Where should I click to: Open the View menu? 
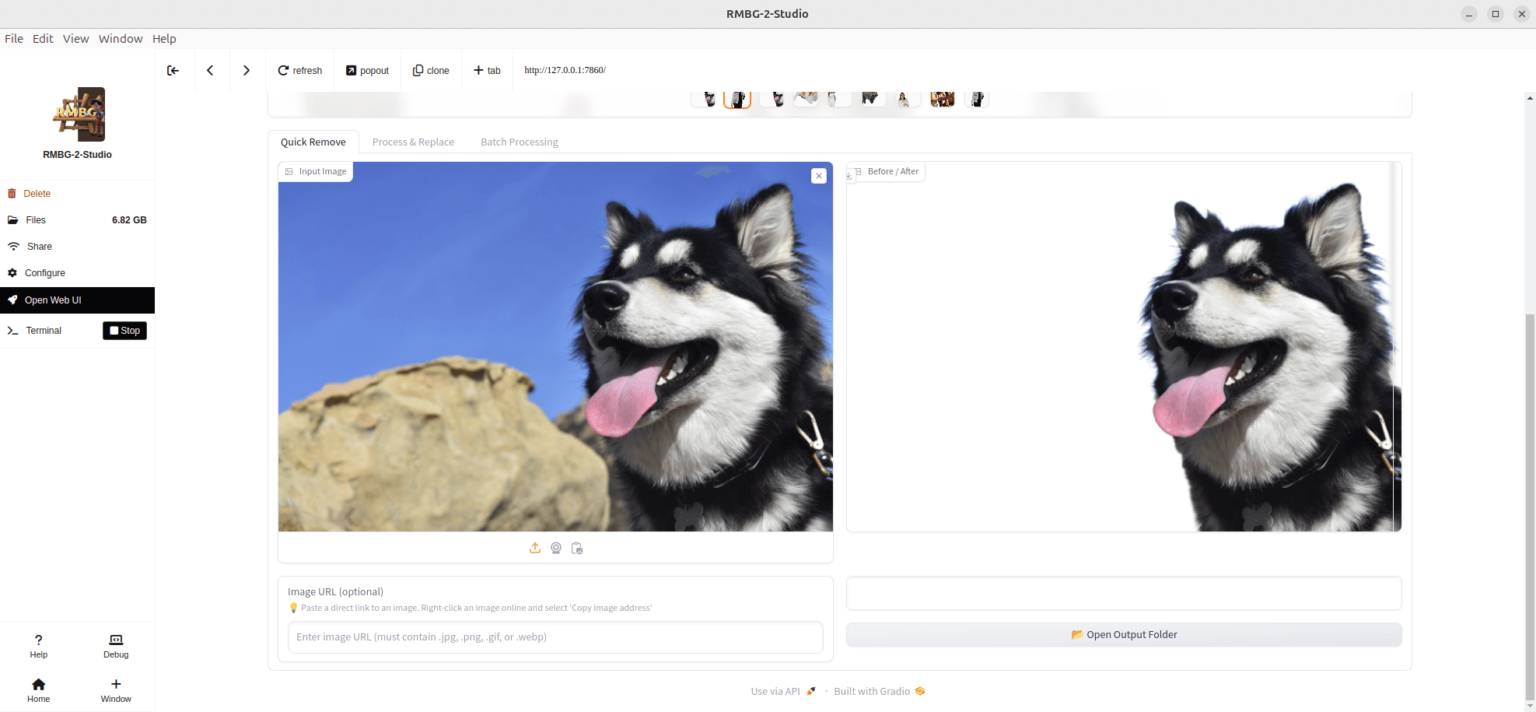pyautogui.click(x=76, y=38)
